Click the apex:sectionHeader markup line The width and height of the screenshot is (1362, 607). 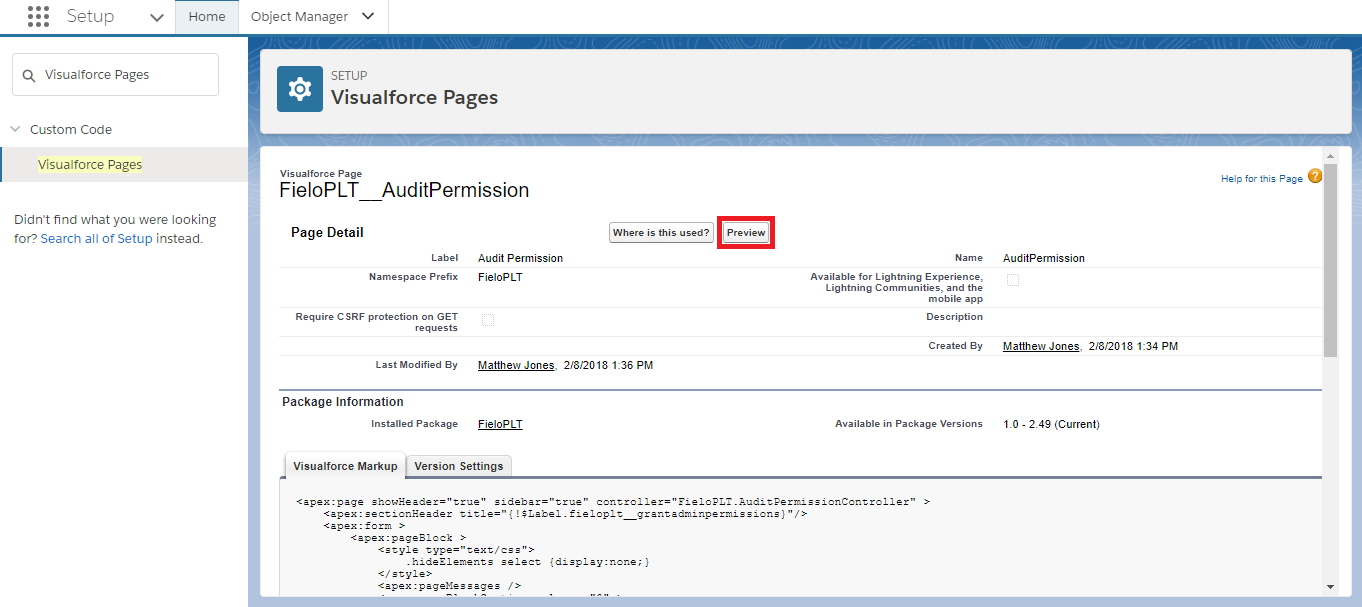565,513
